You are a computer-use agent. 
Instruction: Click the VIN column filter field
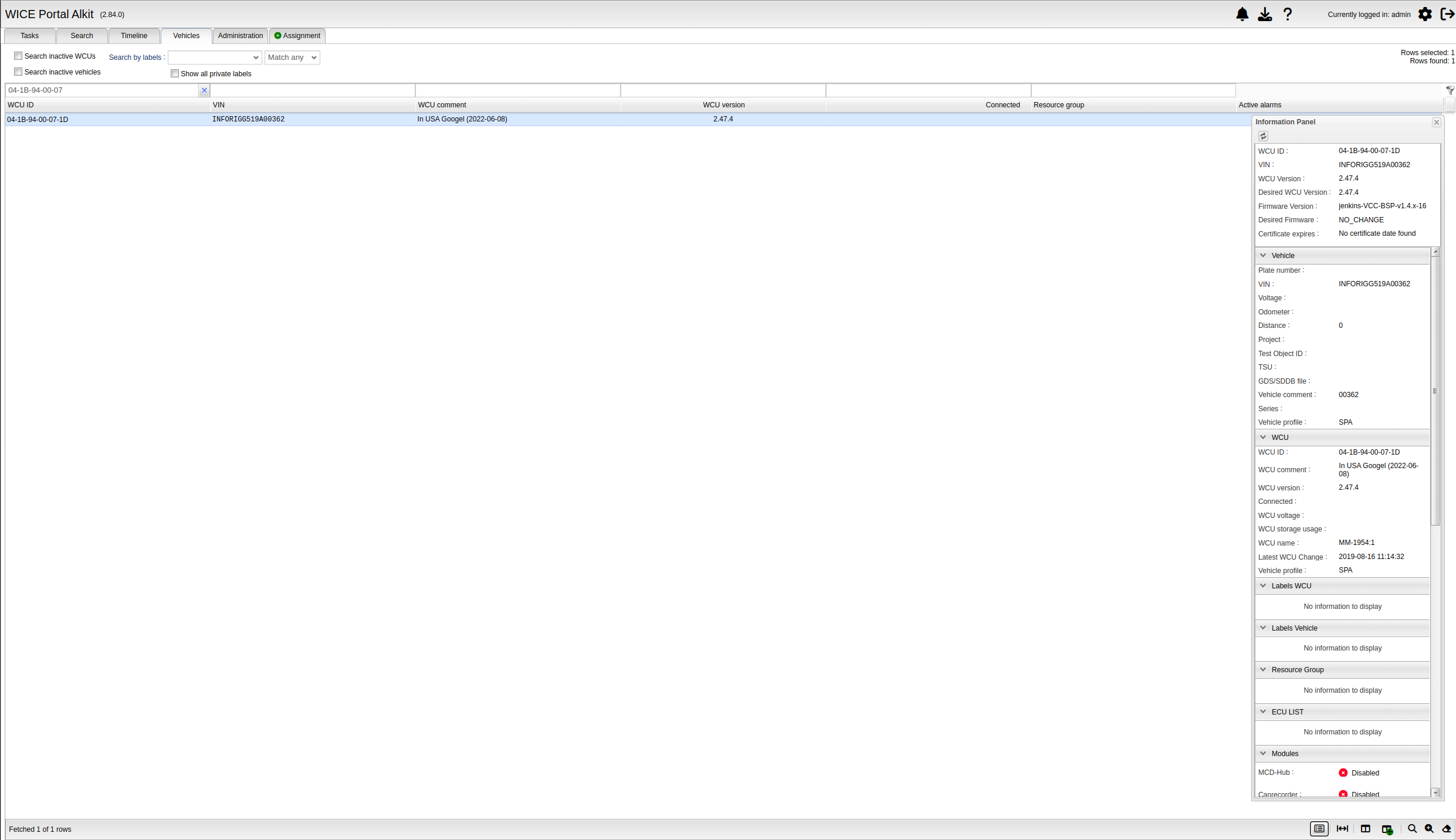(312, 90)
